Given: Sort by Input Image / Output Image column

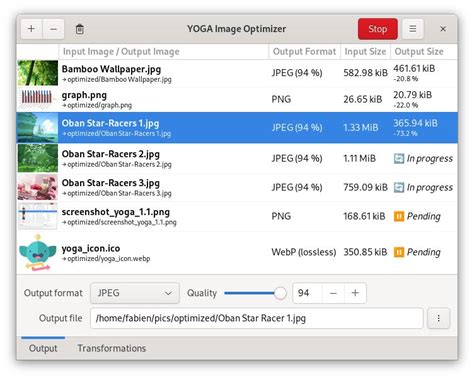Looking at the screenshot, I should (x=163, y=52).
